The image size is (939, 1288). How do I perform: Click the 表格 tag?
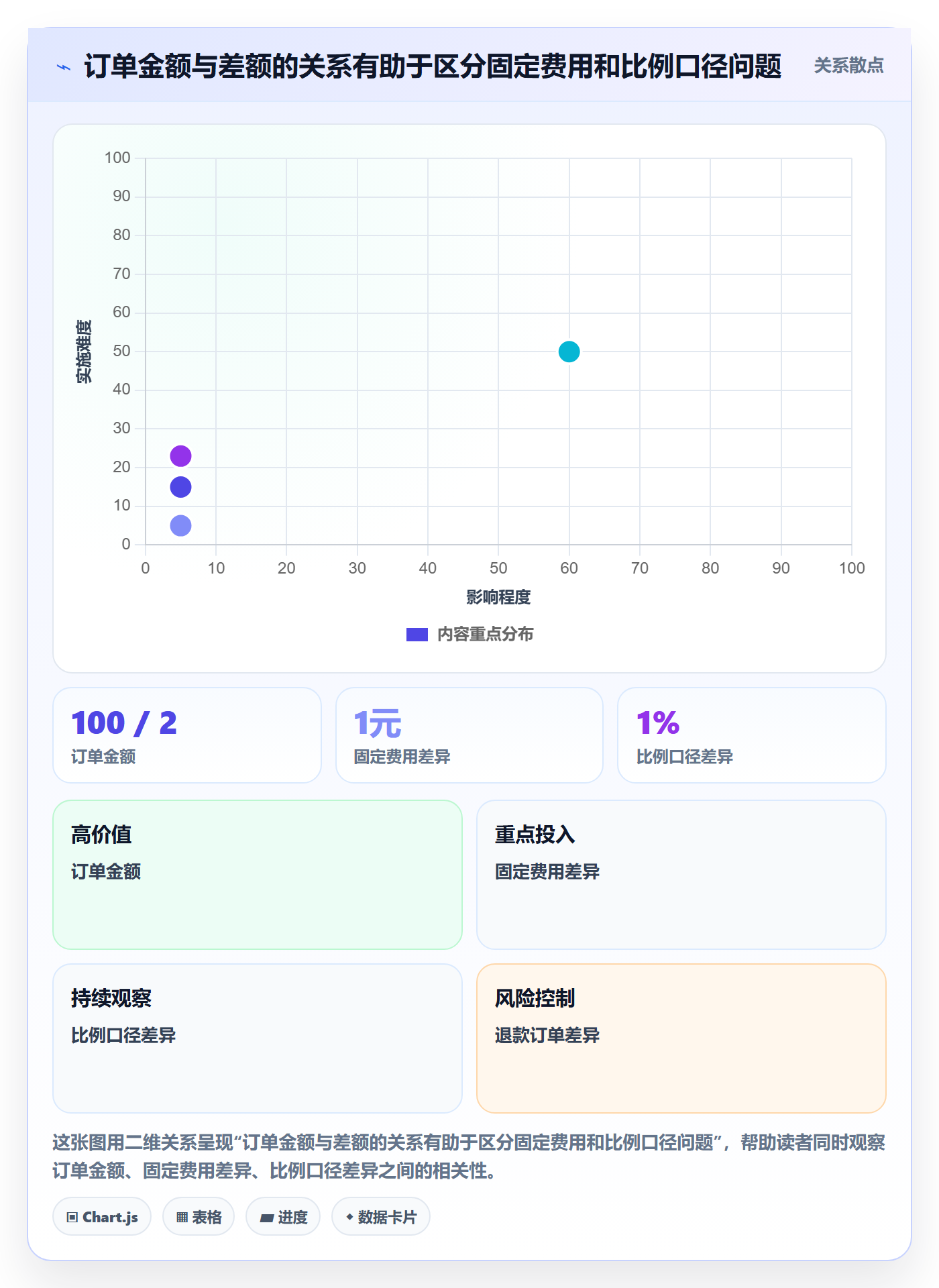(x=199, y=1217)
